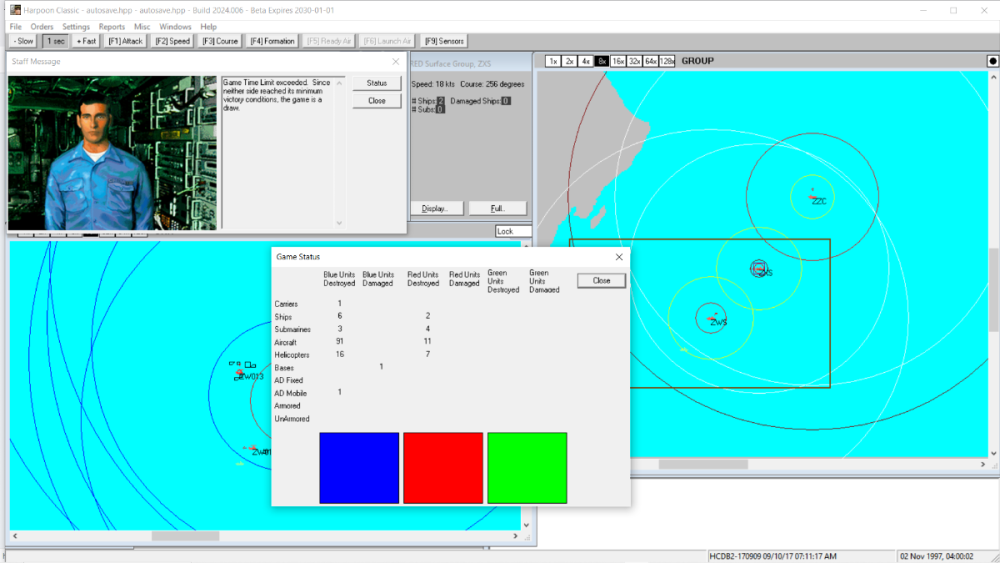Image resolution: width=1000 pixels, height=563 pixels.
Task: Click the blue color swatch
Action: tap(359, 468)
